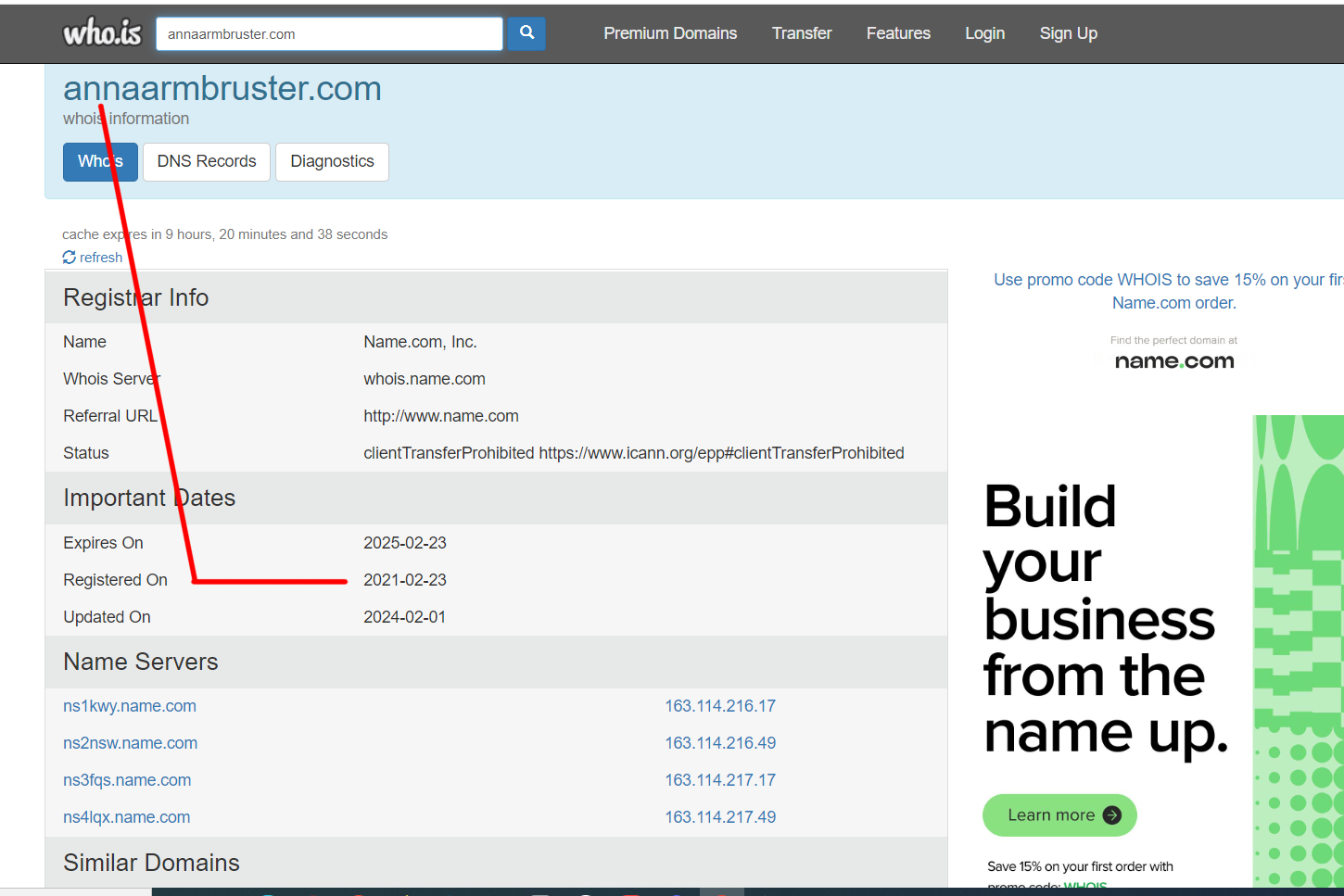This screenshot has height=896, width=1344.
Task: Click the domain search input field
Action: coord(329,34)
